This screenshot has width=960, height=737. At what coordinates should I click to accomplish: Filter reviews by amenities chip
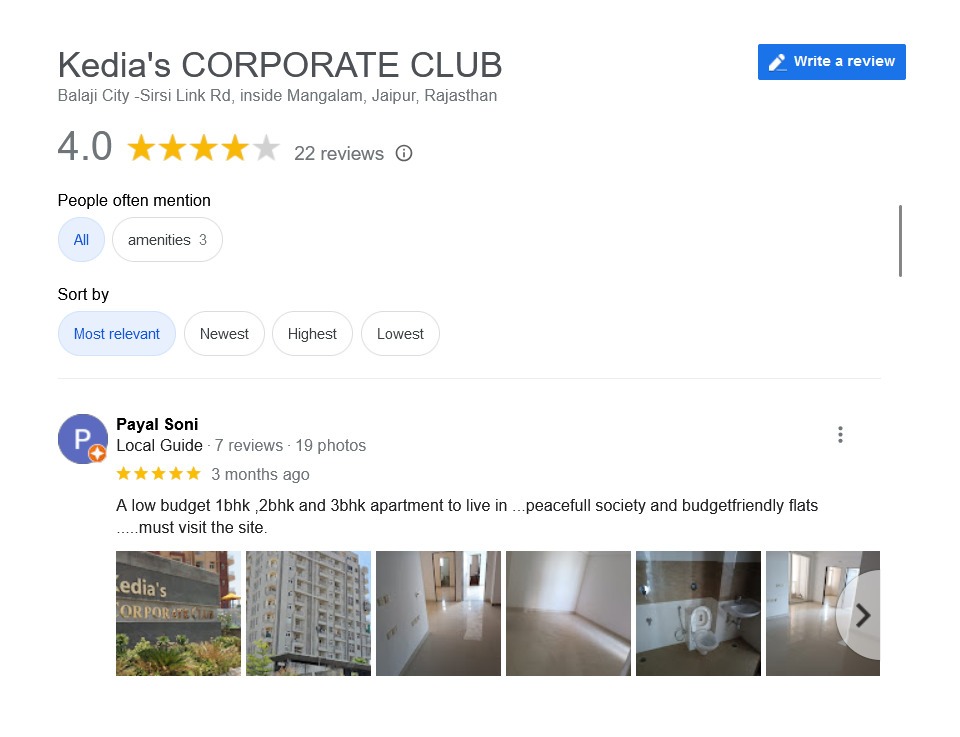coord(167,239)
